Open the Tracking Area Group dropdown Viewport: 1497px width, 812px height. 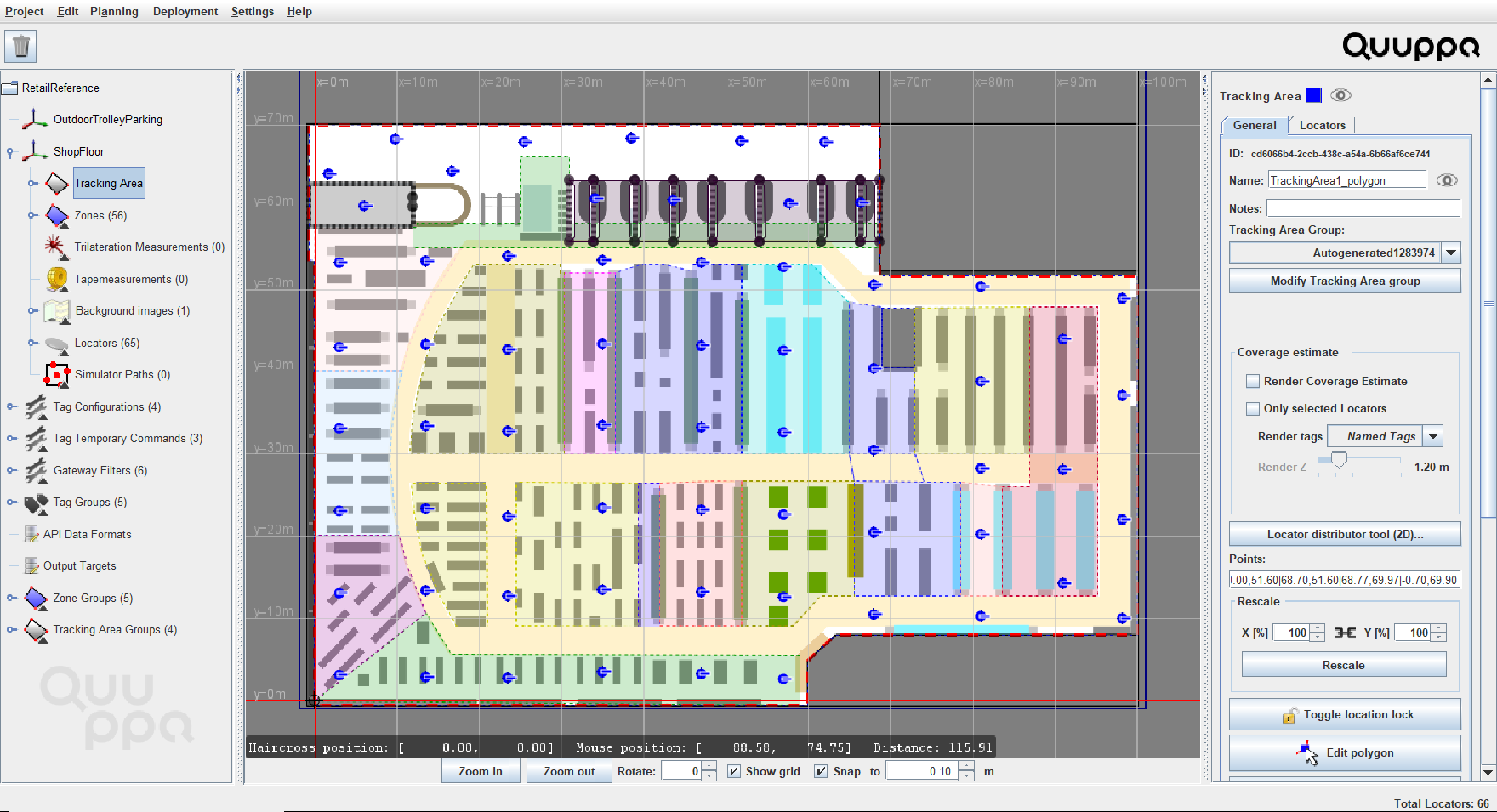tap(1452, 253)
